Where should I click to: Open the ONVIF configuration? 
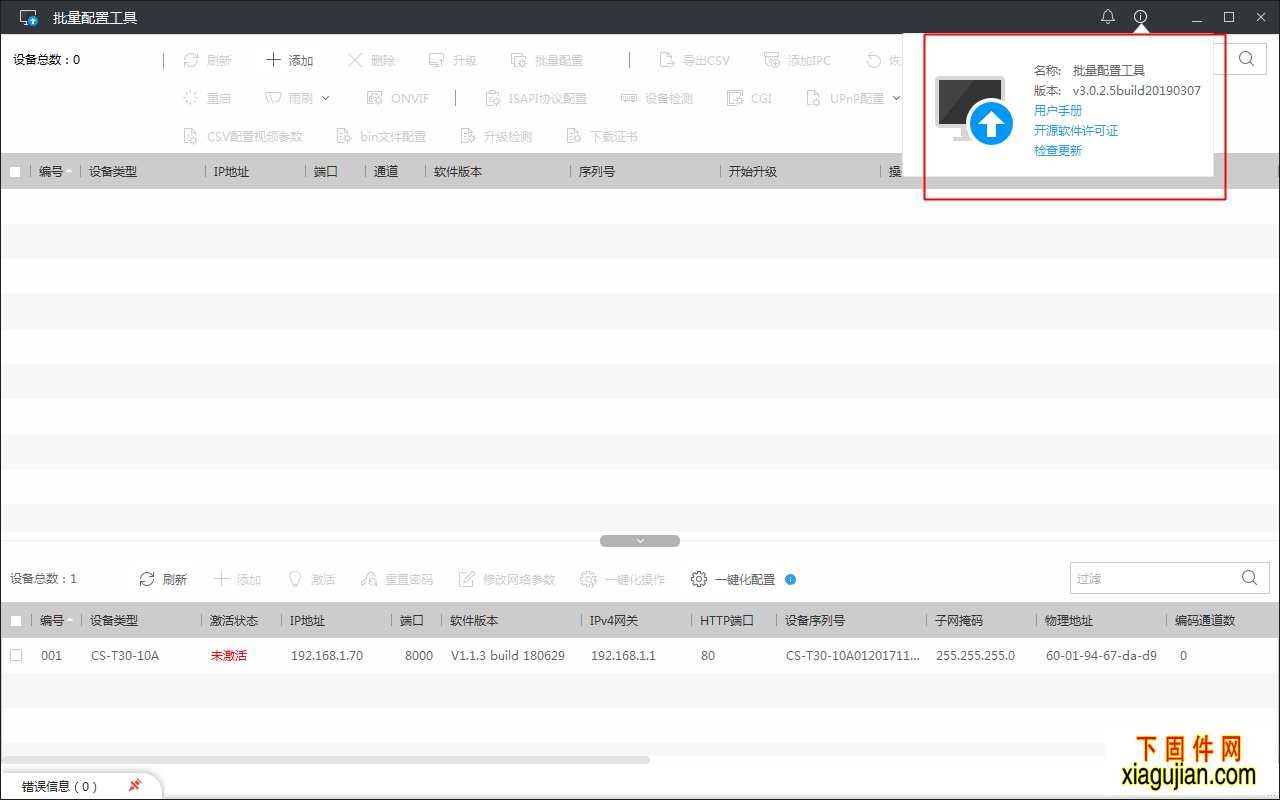[398, 98]
